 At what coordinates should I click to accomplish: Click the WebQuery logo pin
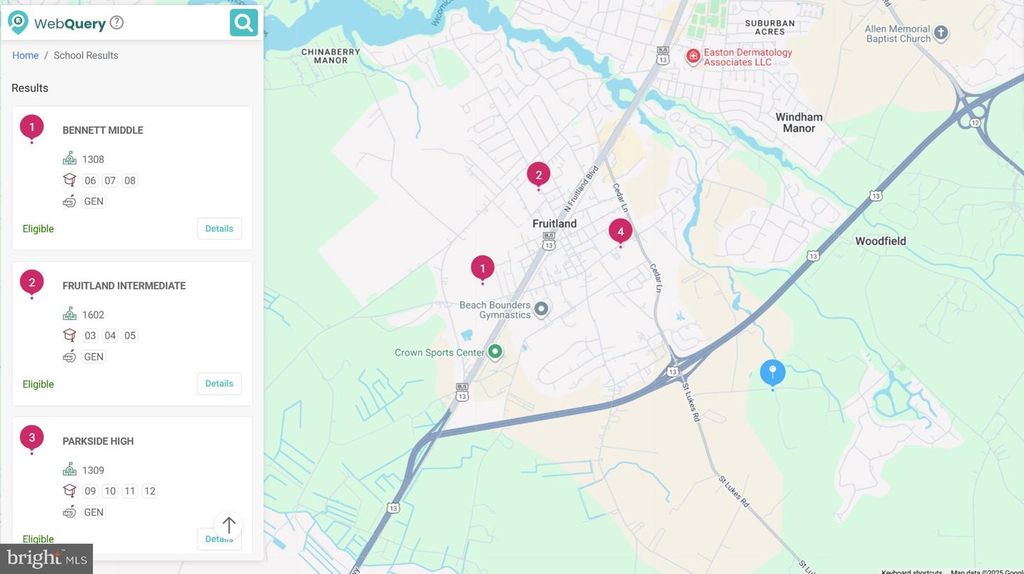coord(18,22)
